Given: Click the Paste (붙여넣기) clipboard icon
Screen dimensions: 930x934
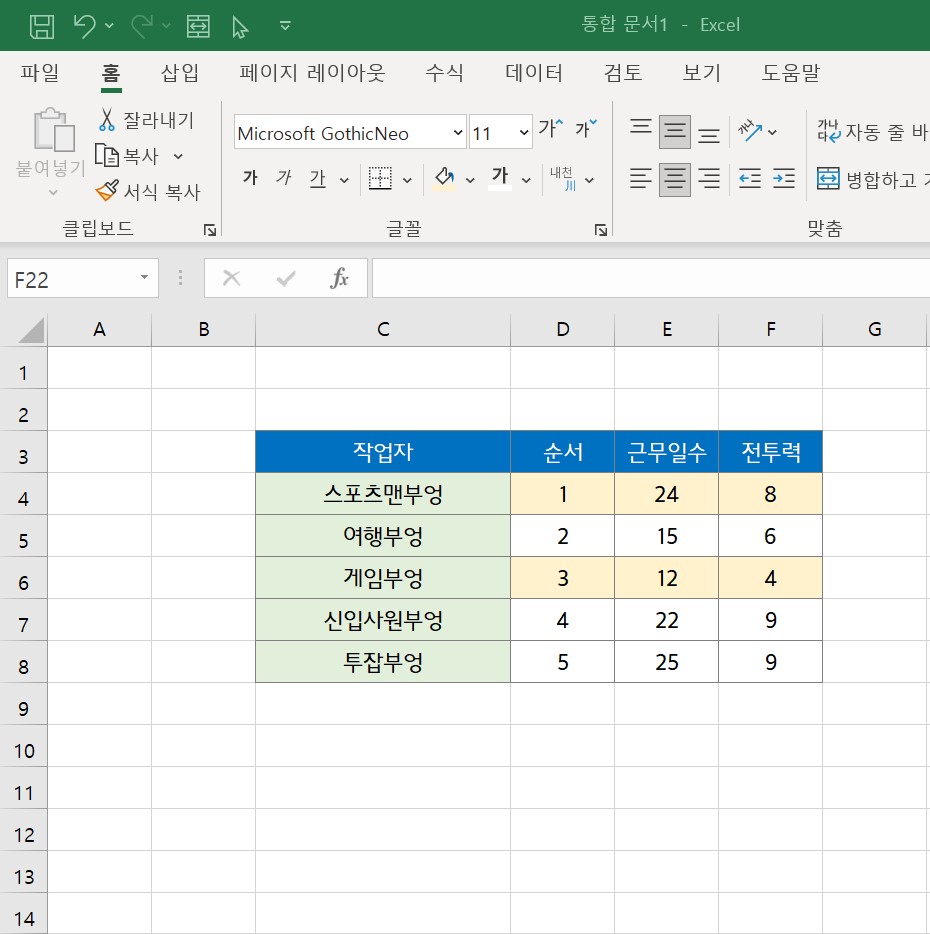Looking at the screenshot, I should [x=54, y=130].
